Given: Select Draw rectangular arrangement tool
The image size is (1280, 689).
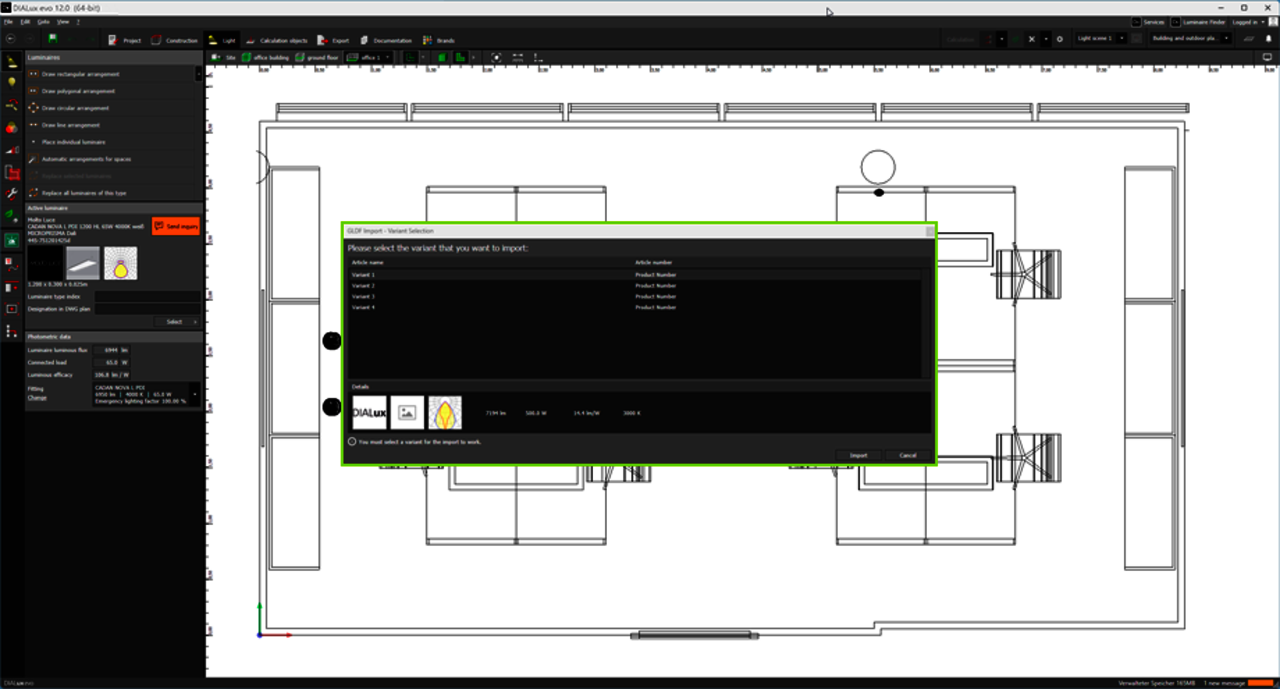Looking at the screenshot, I should [80, 74].
